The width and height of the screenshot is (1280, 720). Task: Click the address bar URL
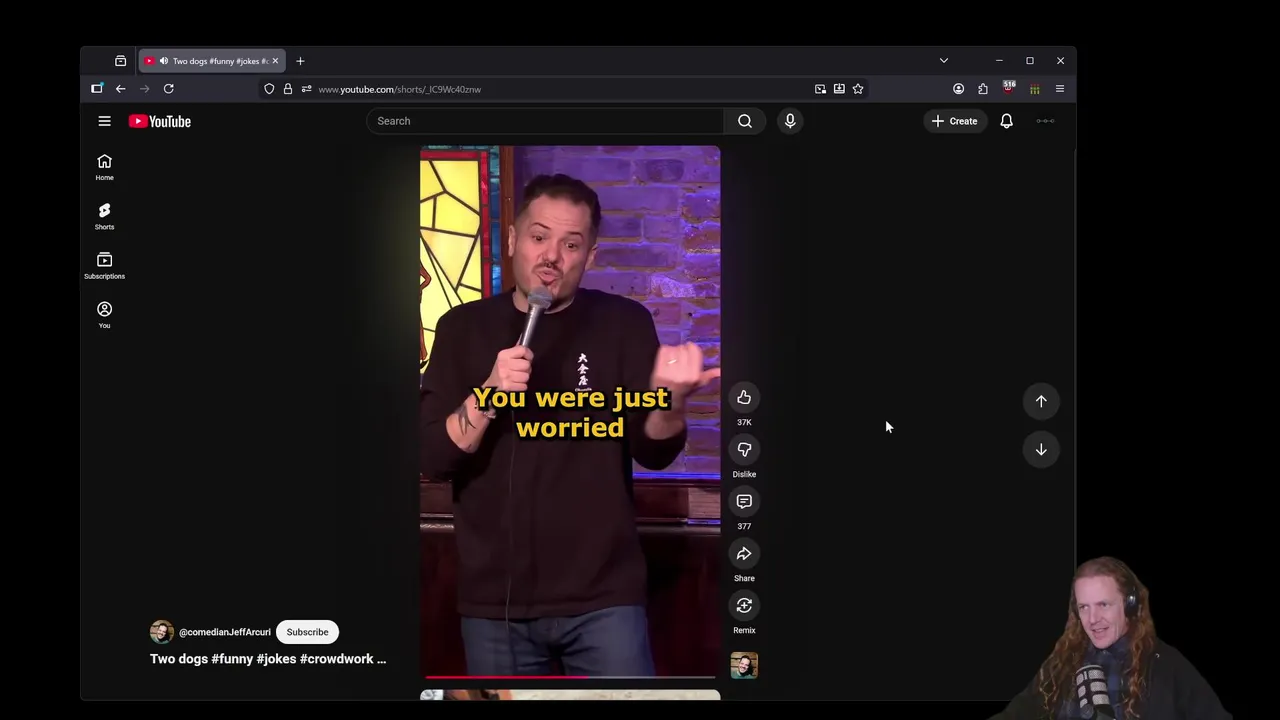point(399,89)
